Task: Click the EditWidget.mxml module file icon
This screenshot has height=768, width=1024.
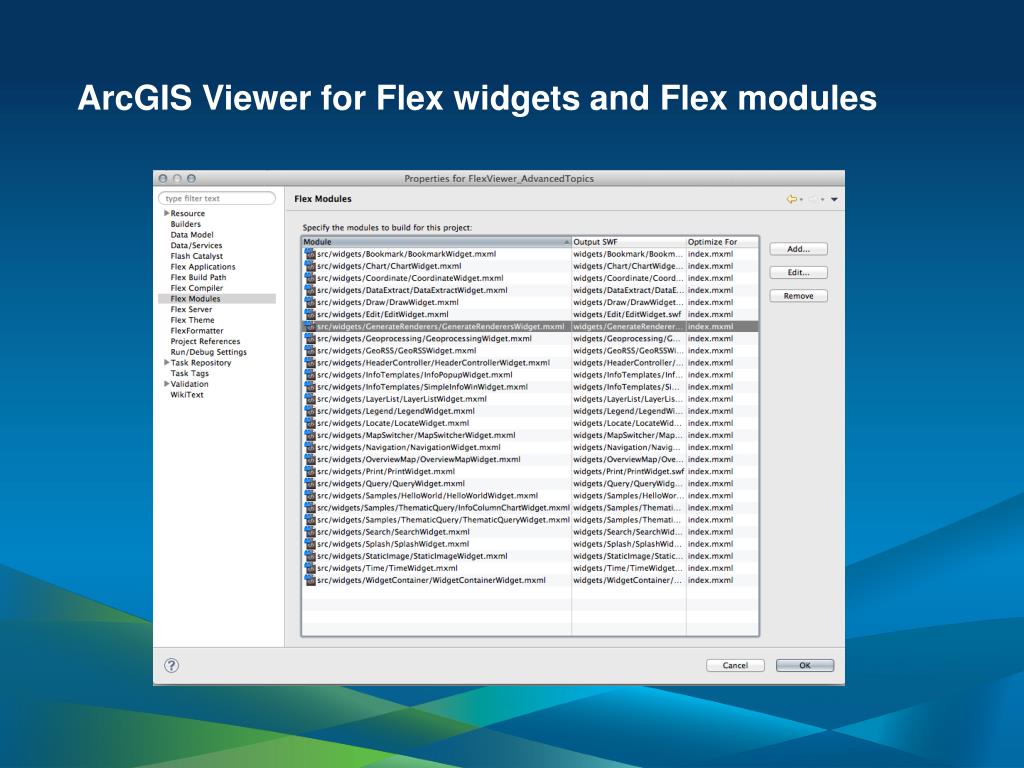Action: pyautogui.click(x=310, y=314)
